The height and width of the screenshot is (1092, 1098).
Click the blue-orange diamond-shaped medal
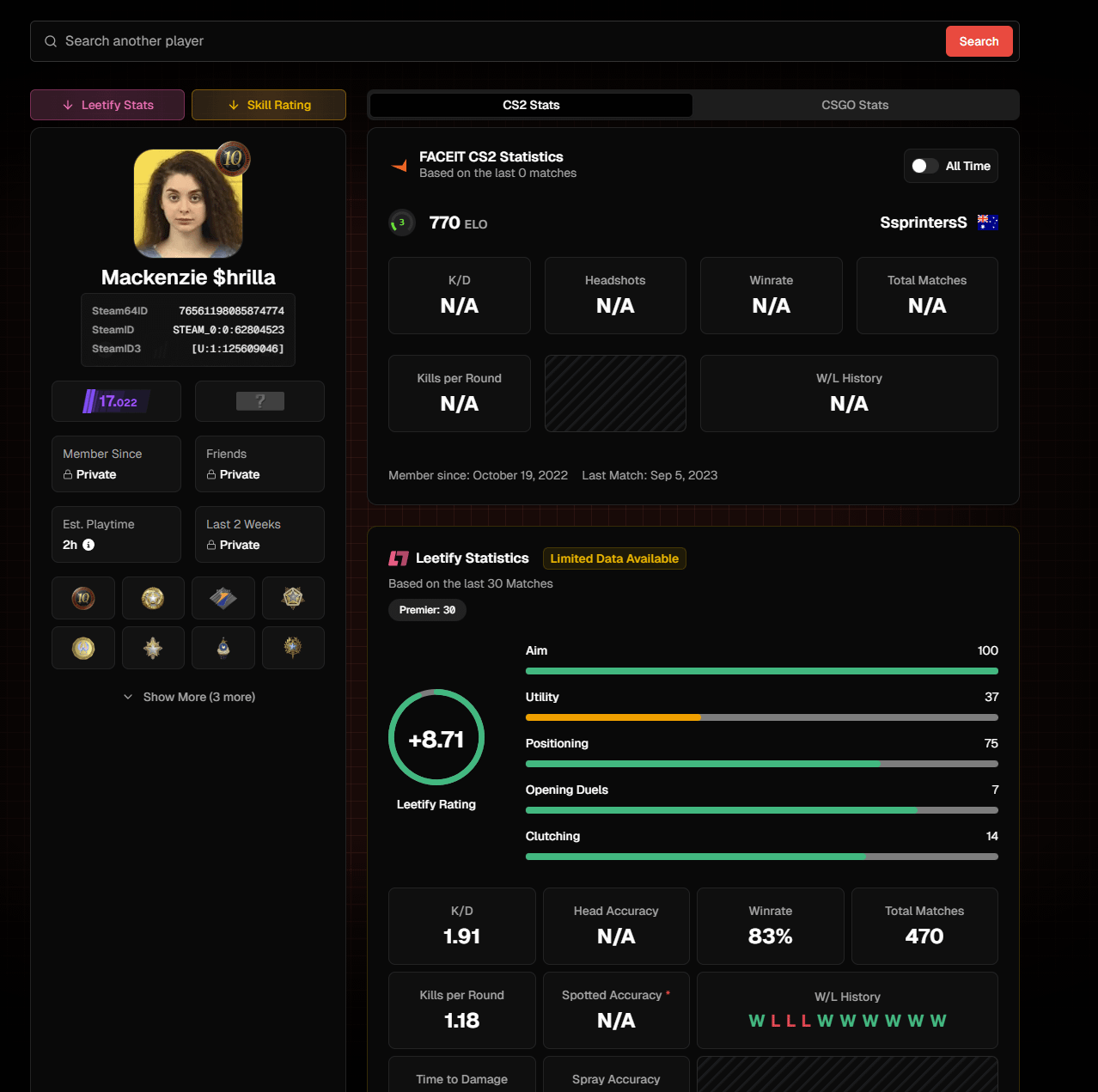click(x=223, y=598)
